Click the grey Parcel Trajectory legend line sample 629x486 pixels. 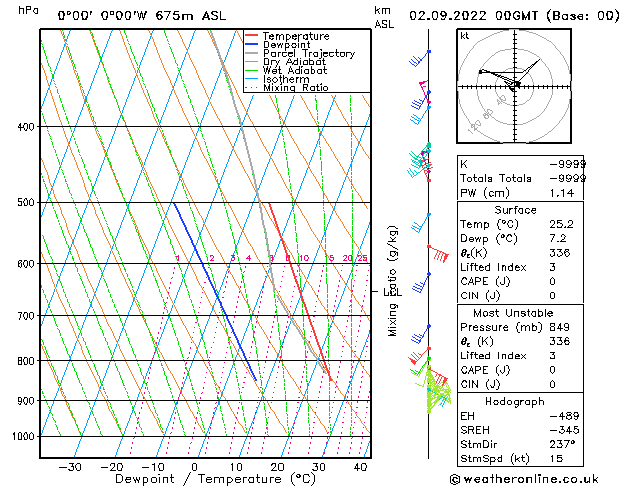(251, 53)
